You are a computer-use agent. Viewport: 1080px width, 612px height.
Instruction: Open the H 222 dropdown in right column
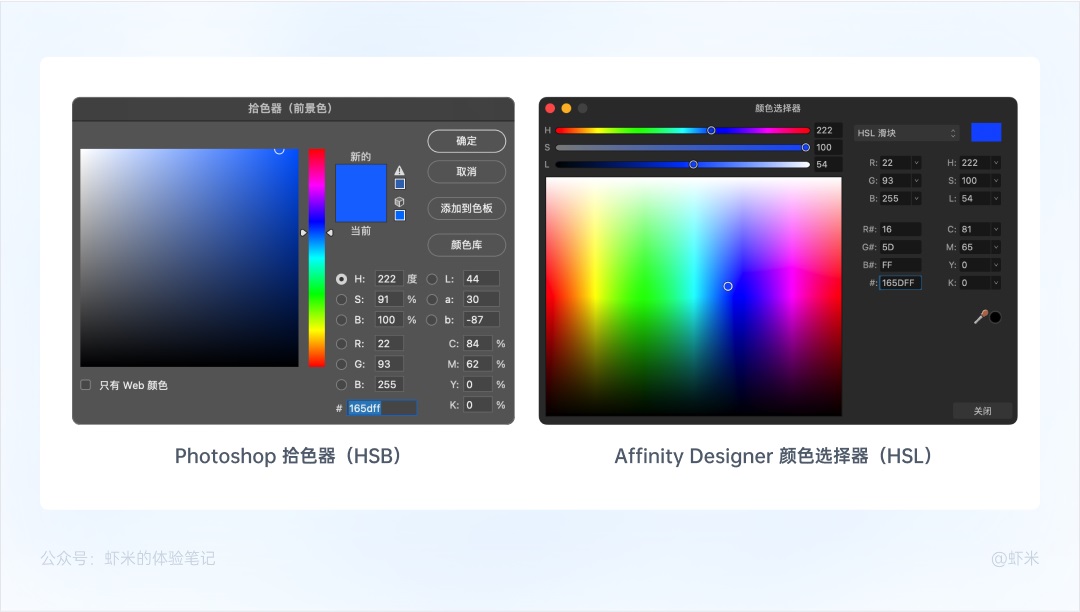coord(996,162)
